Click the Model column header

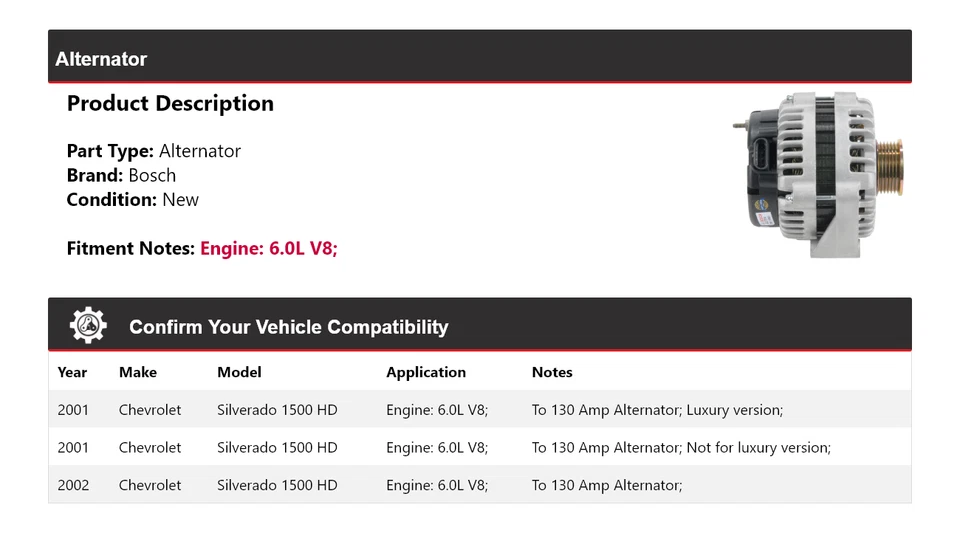tap(239, 372)
